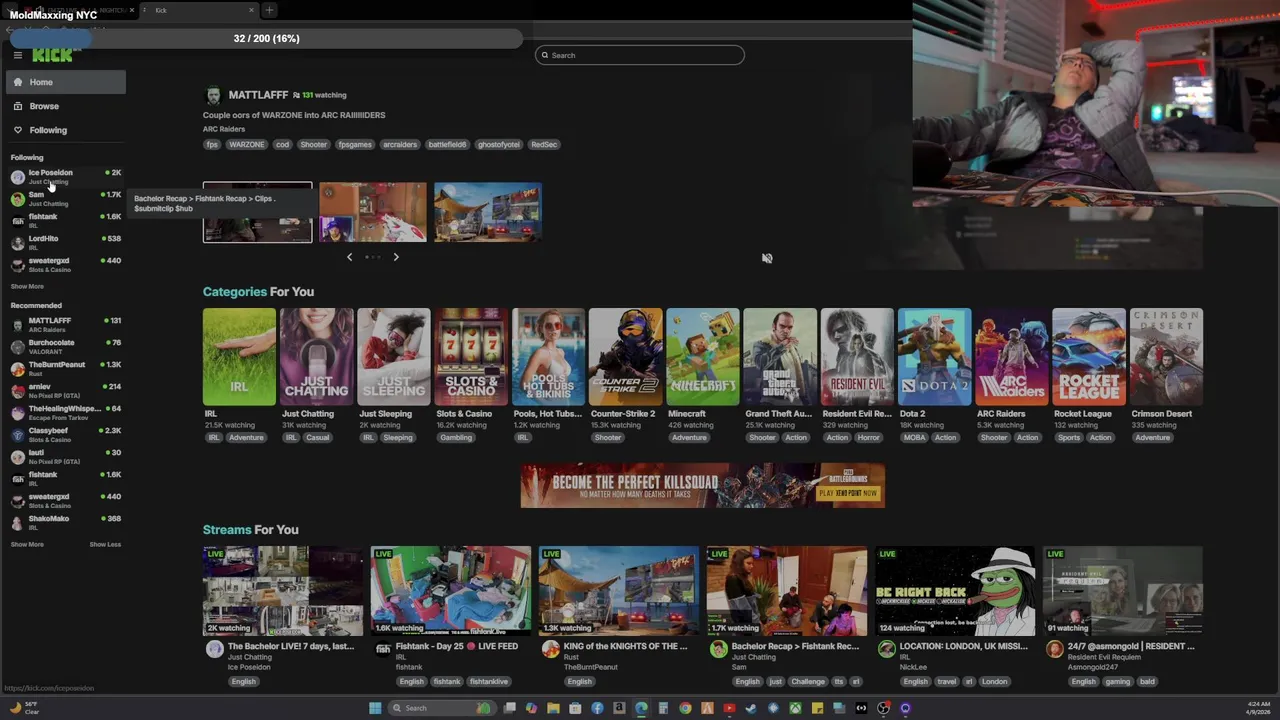Click the MOBA tag under Dota 2
This screenshot has width=1280, height=720.
coord(914,437)
